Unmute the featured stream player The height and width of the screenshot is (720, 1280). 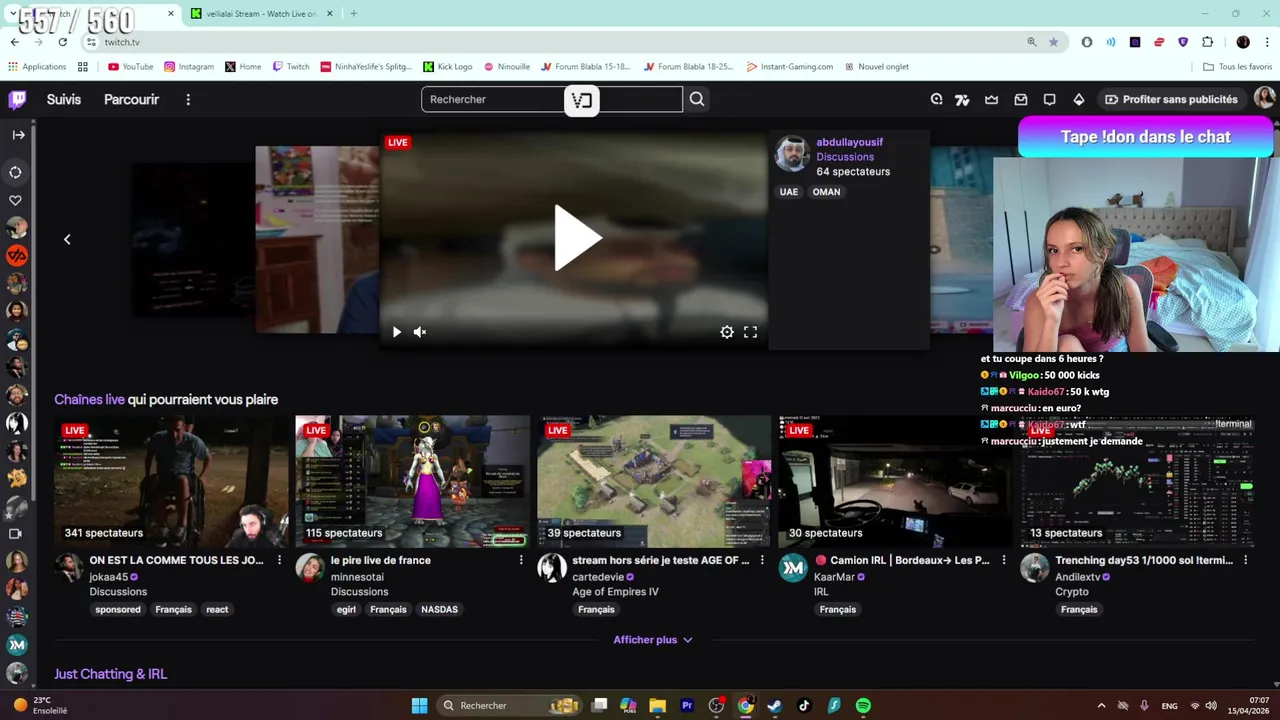[420, 332]
